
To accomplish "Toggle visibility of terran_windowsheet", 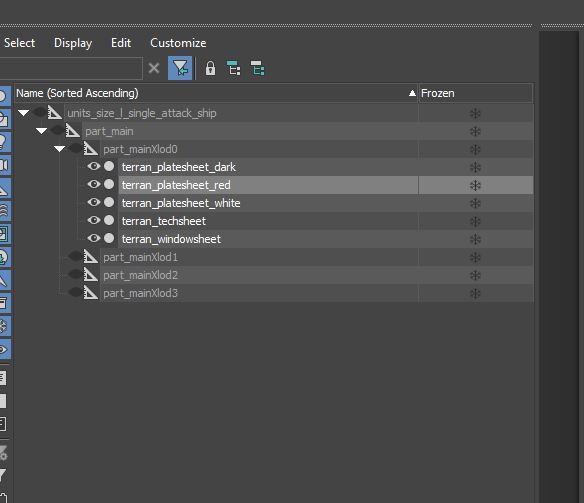I will [94, 238].
